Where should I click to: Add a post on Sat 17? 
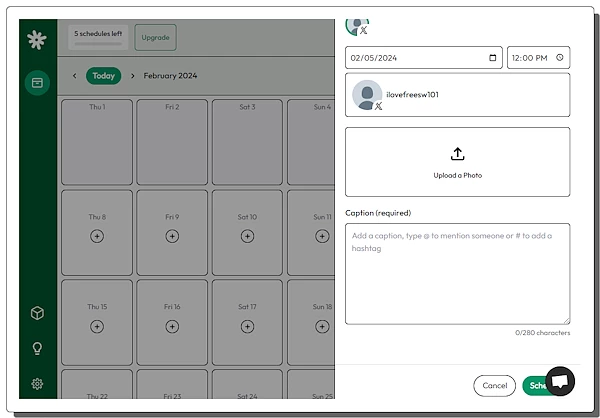pos(247,327)
